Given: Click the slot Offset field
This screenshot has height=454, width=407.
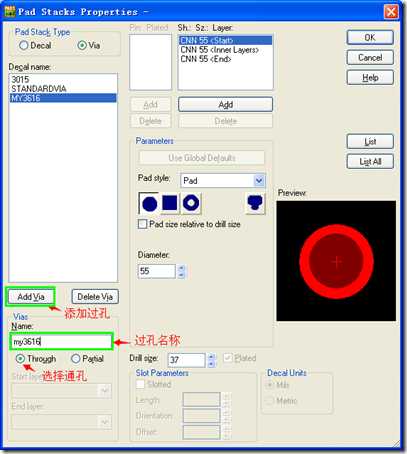Looking at the screenshot, I should tap(201, 432).
